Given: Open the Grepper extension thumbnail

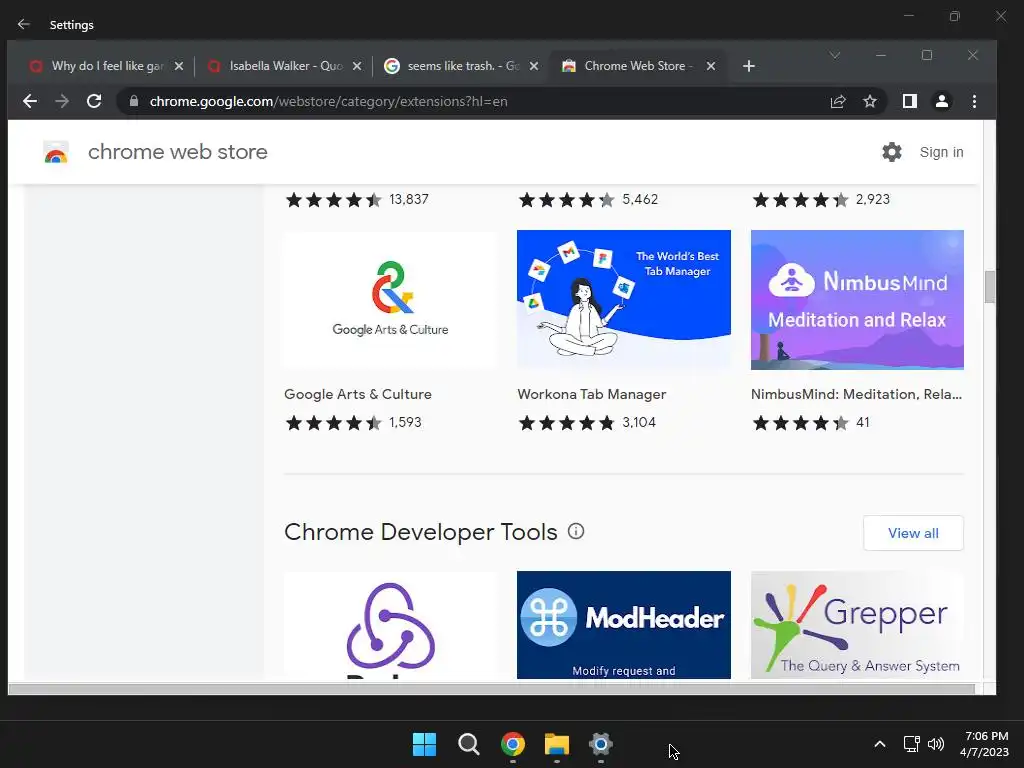Looking at the screenshot, I should 857,625.
